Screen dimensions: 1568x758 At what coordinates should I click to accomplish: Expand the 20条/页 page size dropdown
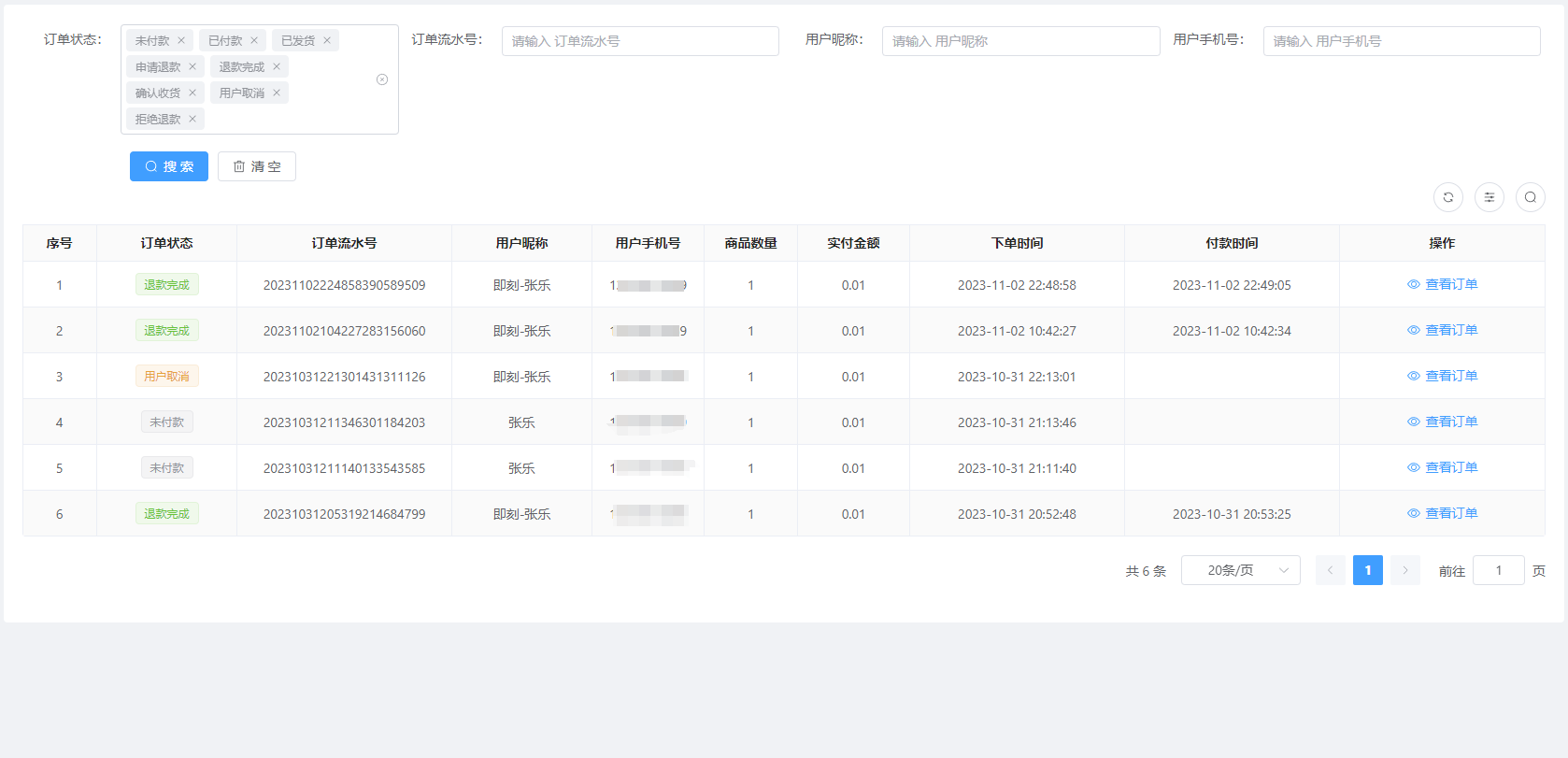tap(1240, 570)
